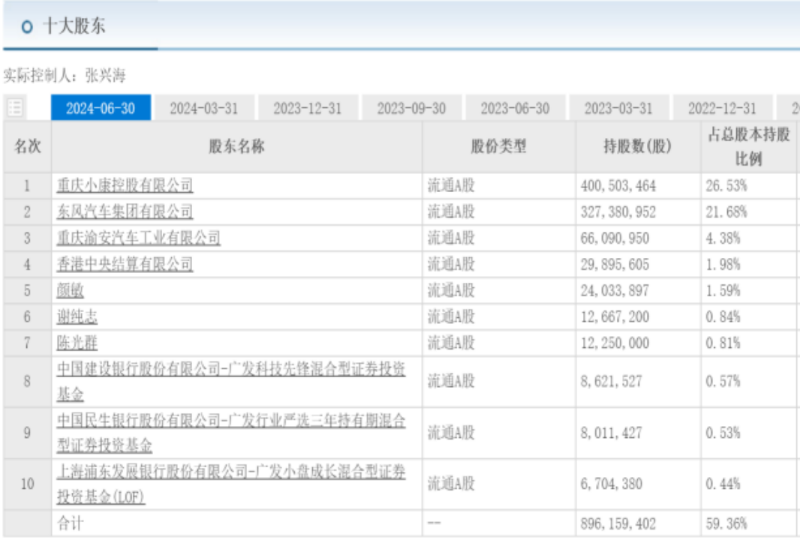The width and height of the screenshot is (800, 540).
Task: Click rank number 10 cell
Action: [x=28, y=484]
